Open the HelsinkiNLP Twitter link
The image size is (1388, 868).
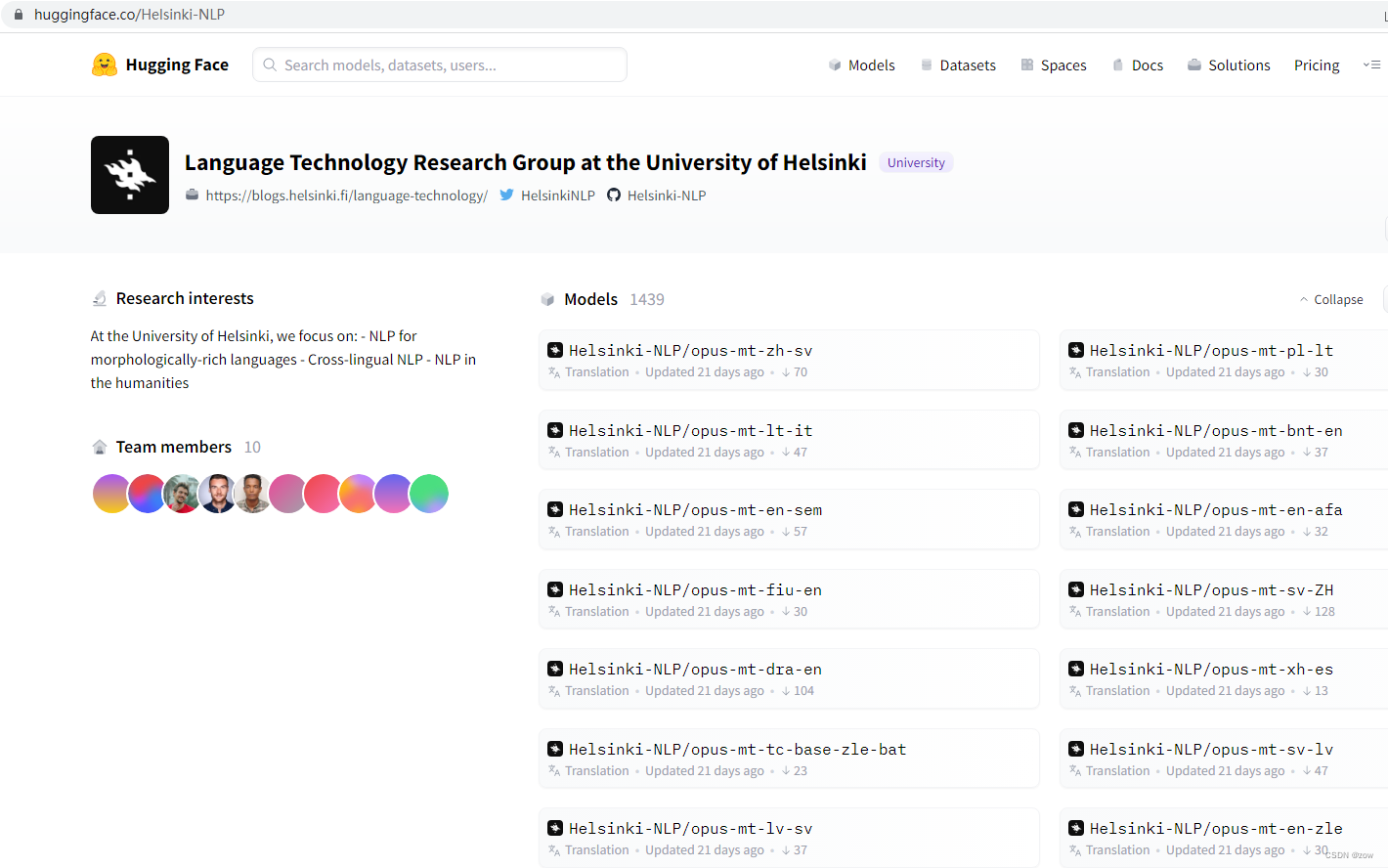point(557,195)
